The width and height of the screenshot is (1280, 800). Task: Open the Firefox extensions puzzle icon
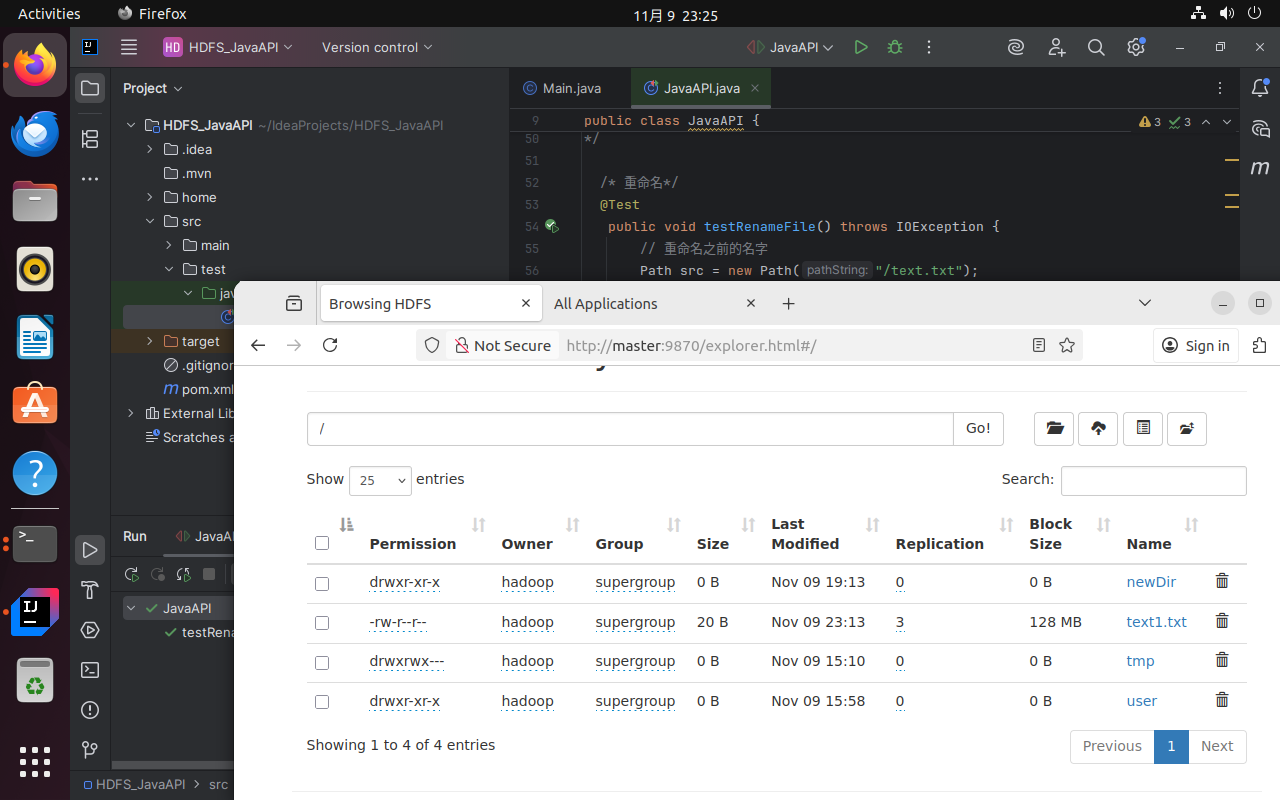1259,345
